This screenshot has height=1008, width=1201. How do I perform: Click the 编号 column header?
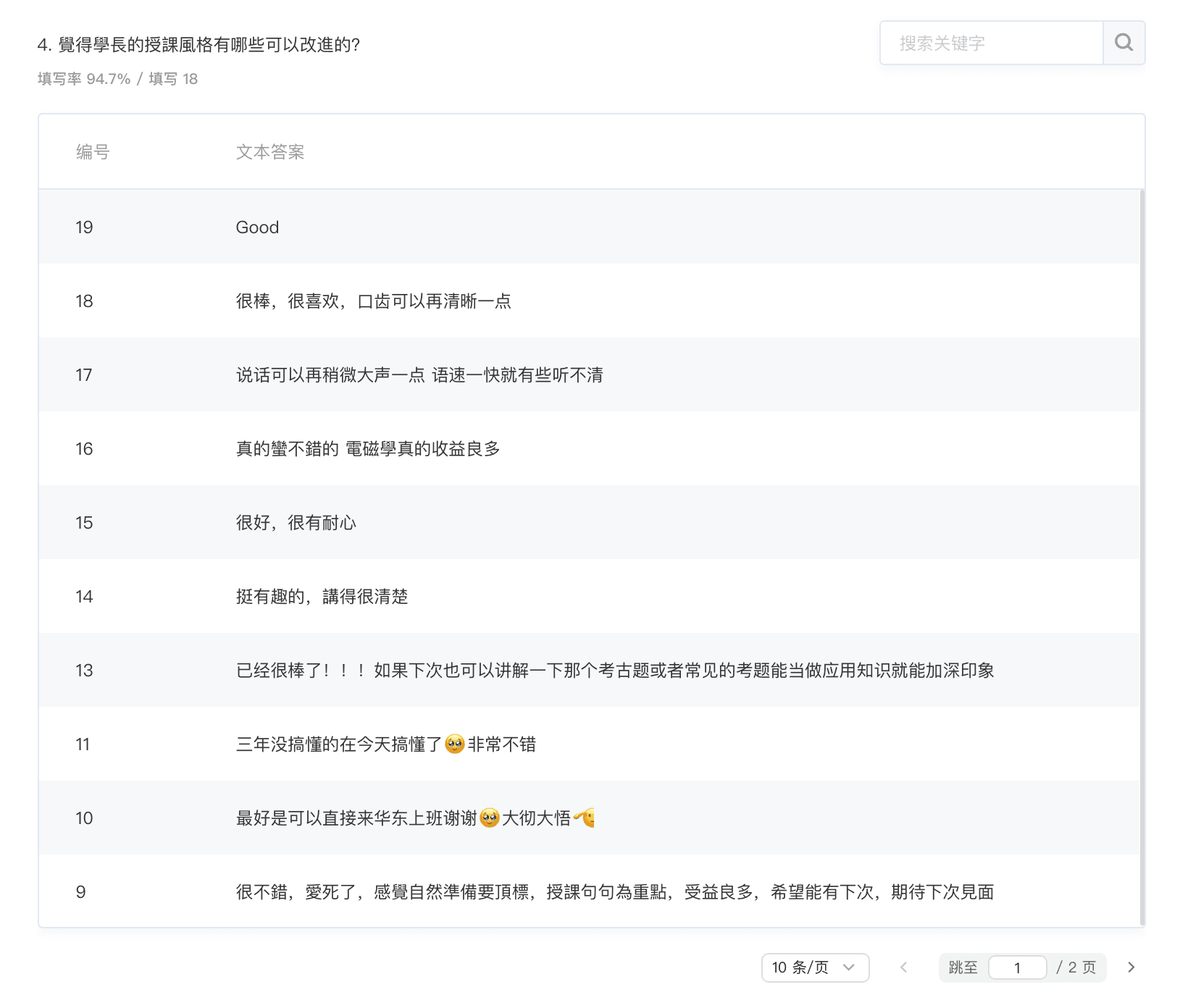(93, 152)
